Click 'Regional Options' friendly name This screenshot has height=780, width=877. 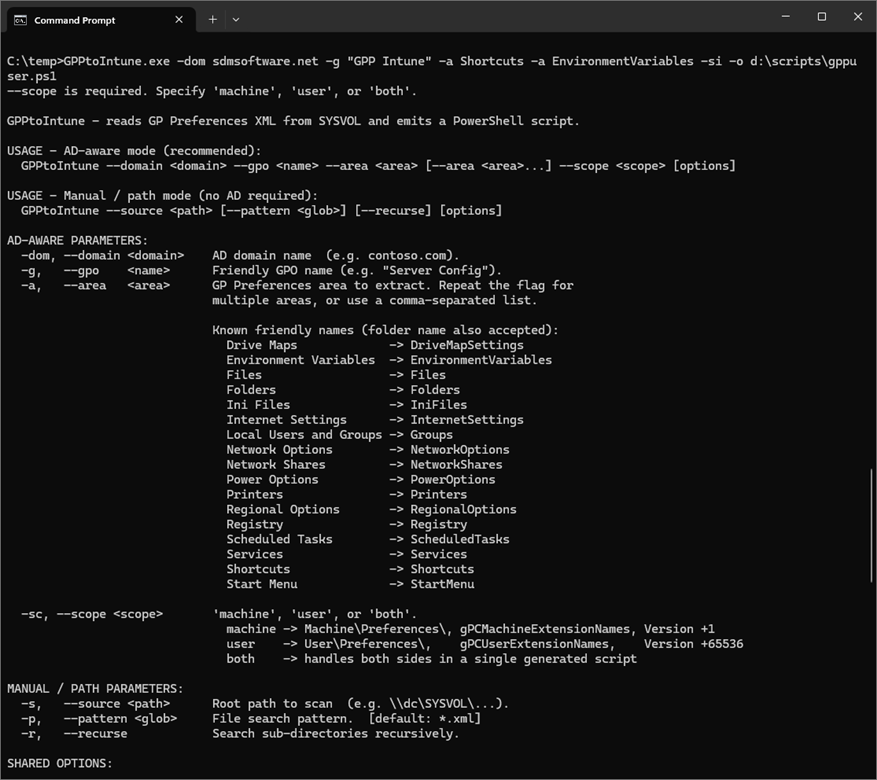point(282,509)
